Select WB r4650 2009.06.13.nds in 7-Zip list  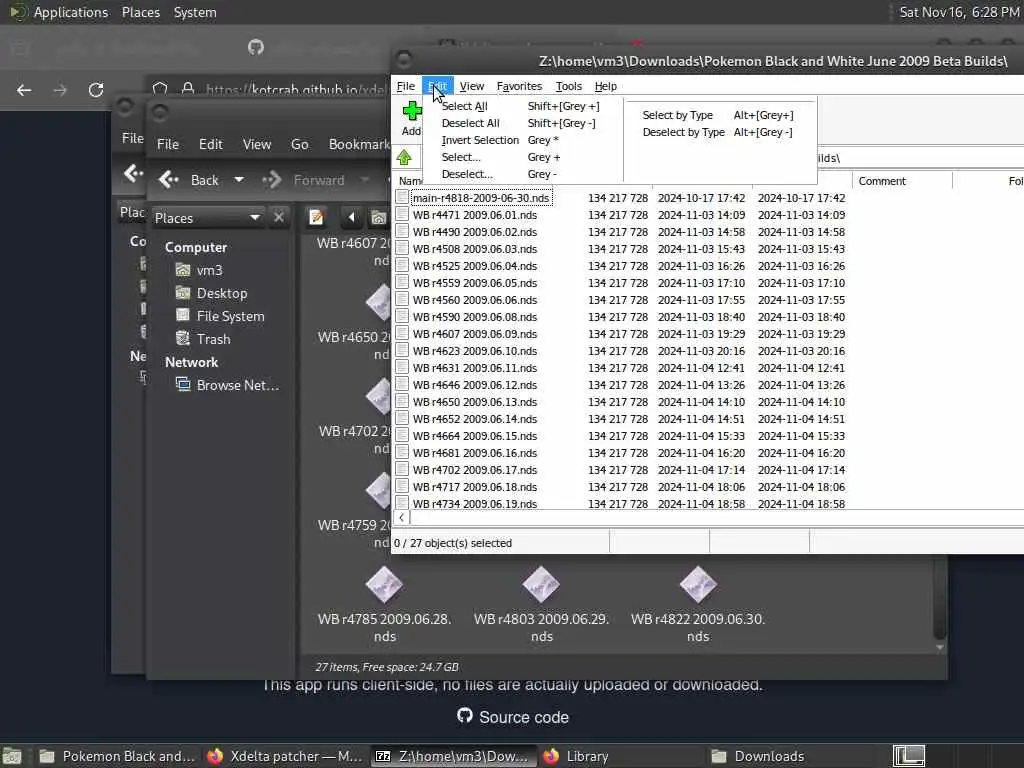pyautogui.click(x=475, y=402)
